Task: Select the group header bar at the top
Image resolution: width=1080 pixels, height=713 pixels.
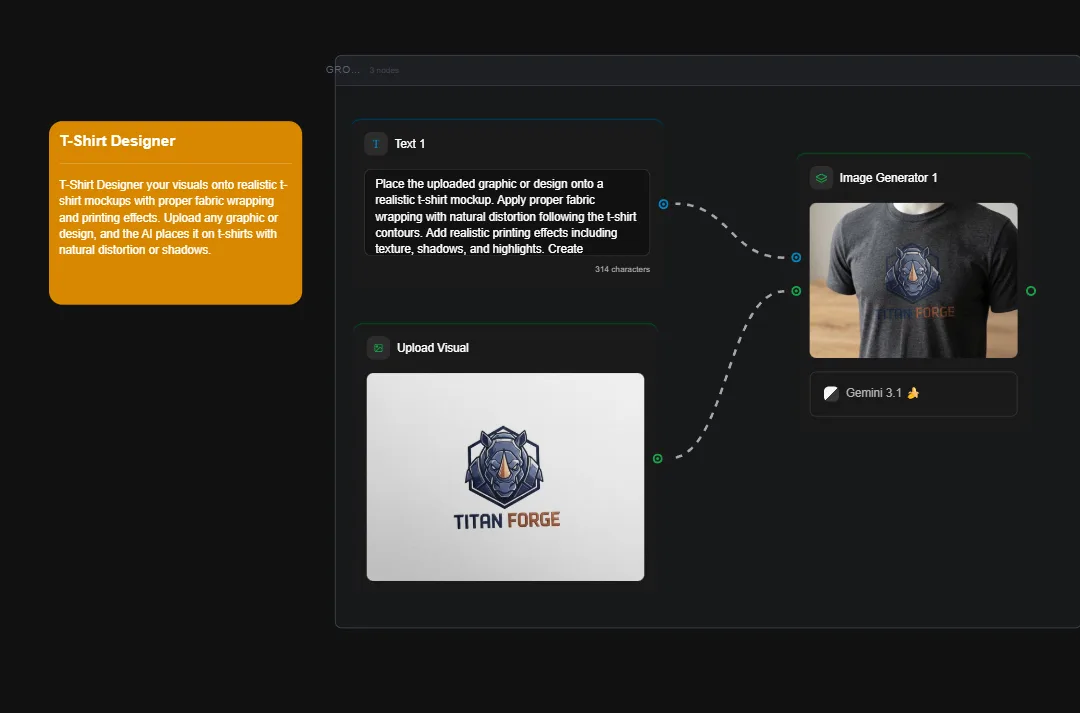Action: tap(700, 69)
